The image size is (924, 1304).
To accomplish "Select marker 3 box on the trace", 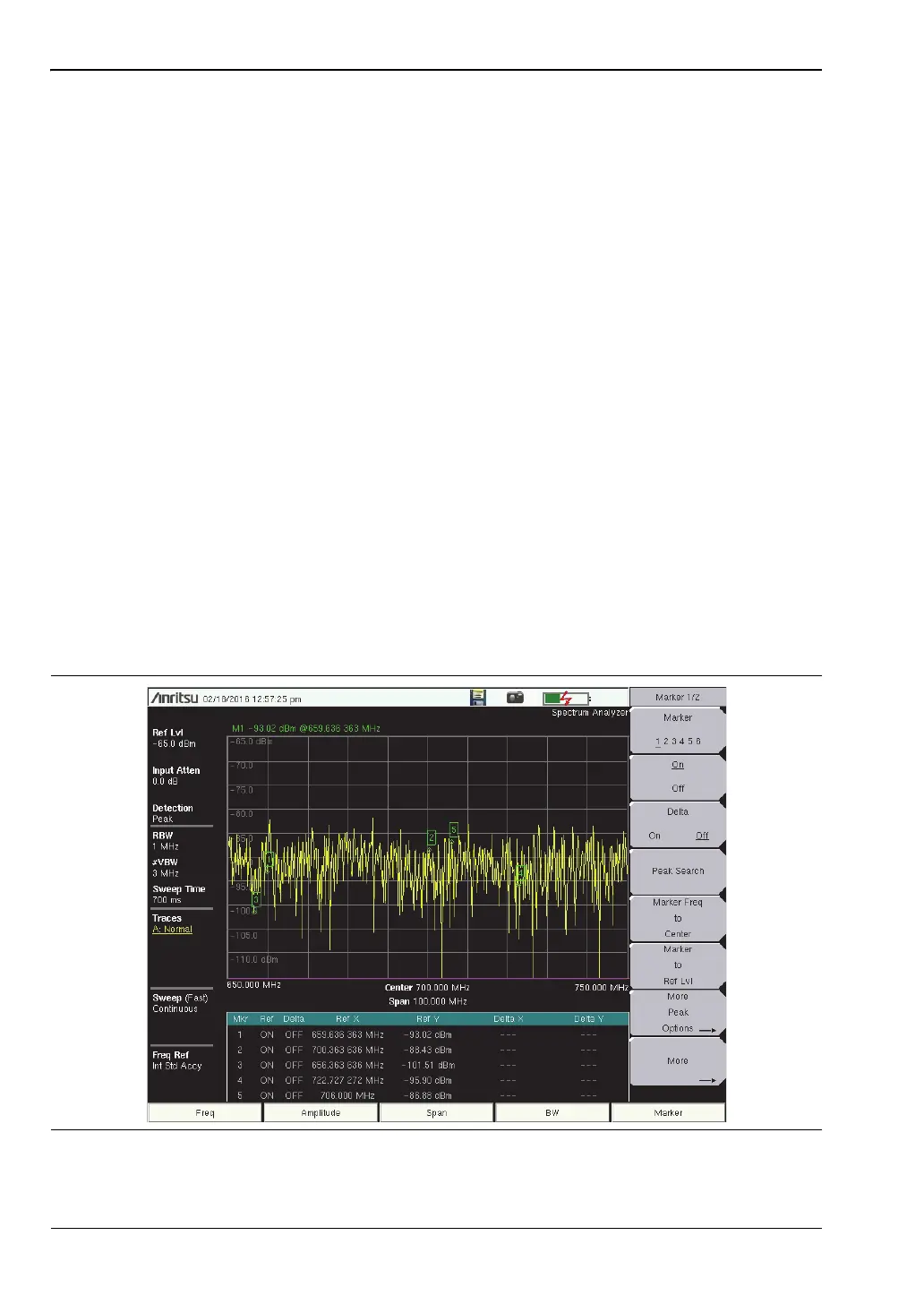I will click(x=255, y=898).
